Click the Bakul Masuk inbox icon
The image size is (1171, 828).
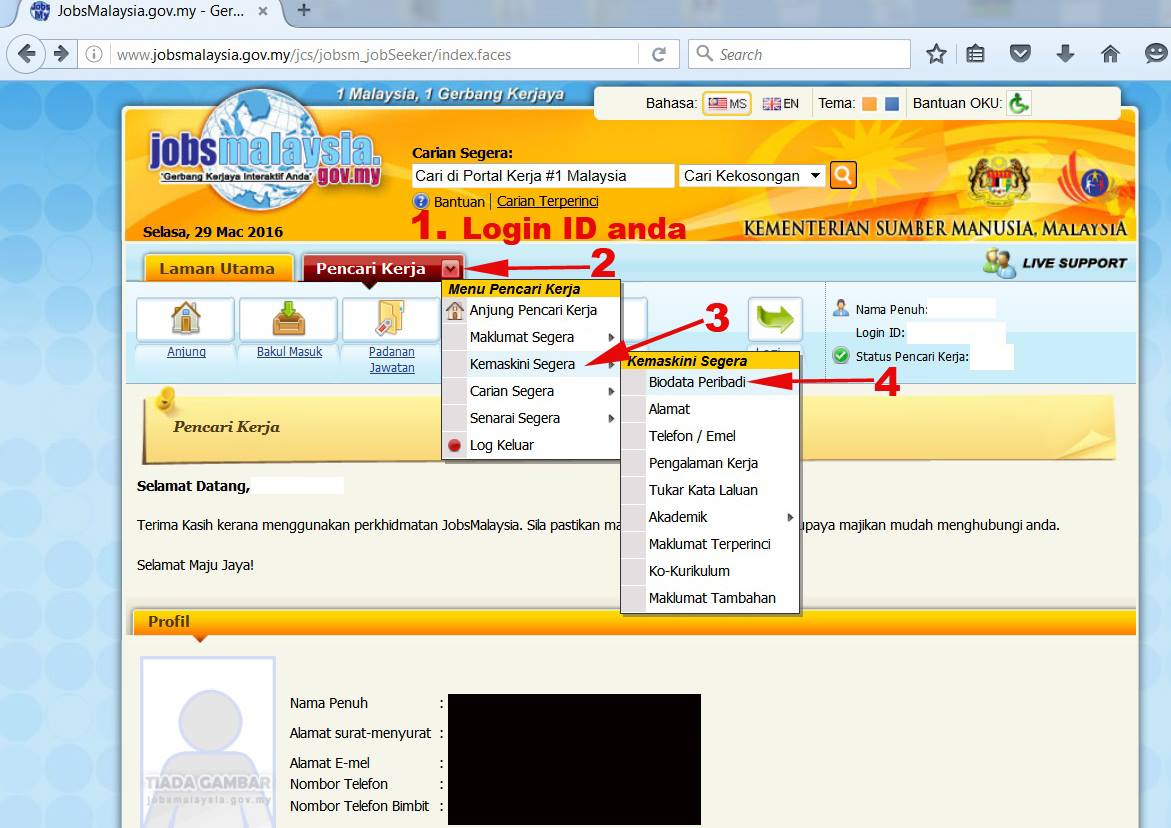point(288,318)
